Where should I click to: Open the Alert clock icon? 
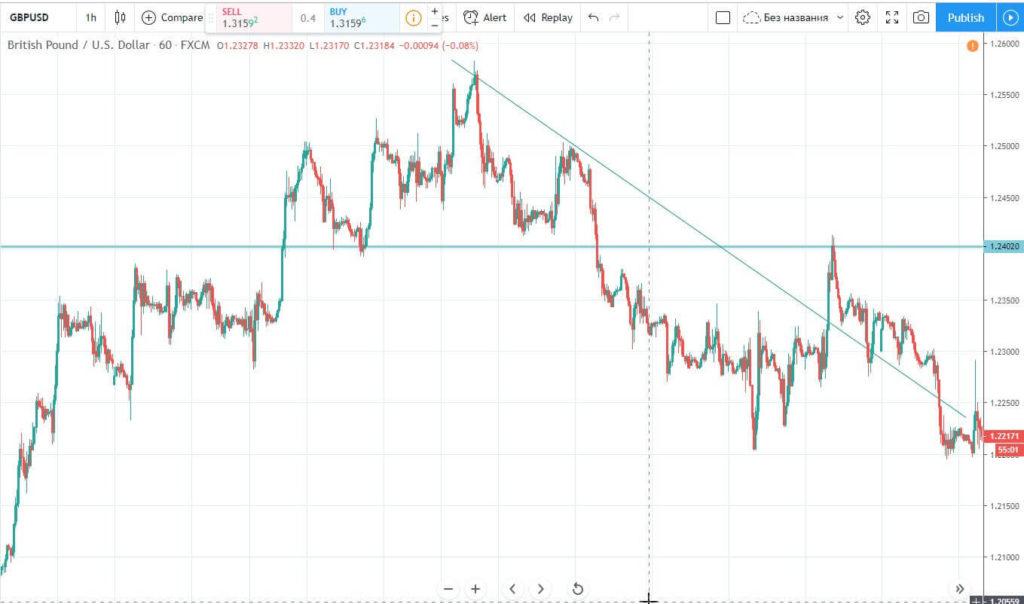470,17
